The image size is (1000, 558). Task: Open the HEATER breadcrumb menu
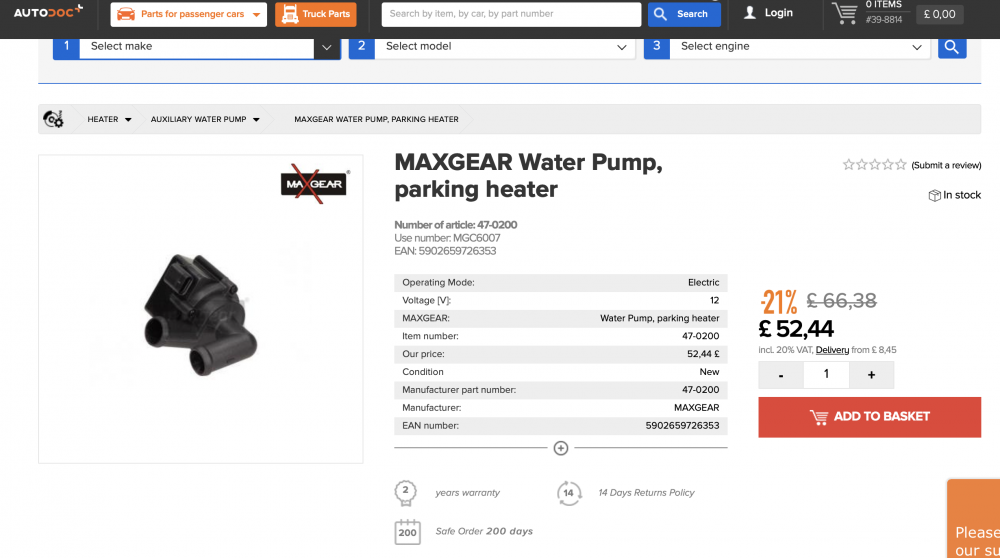(x=109, y=119)
